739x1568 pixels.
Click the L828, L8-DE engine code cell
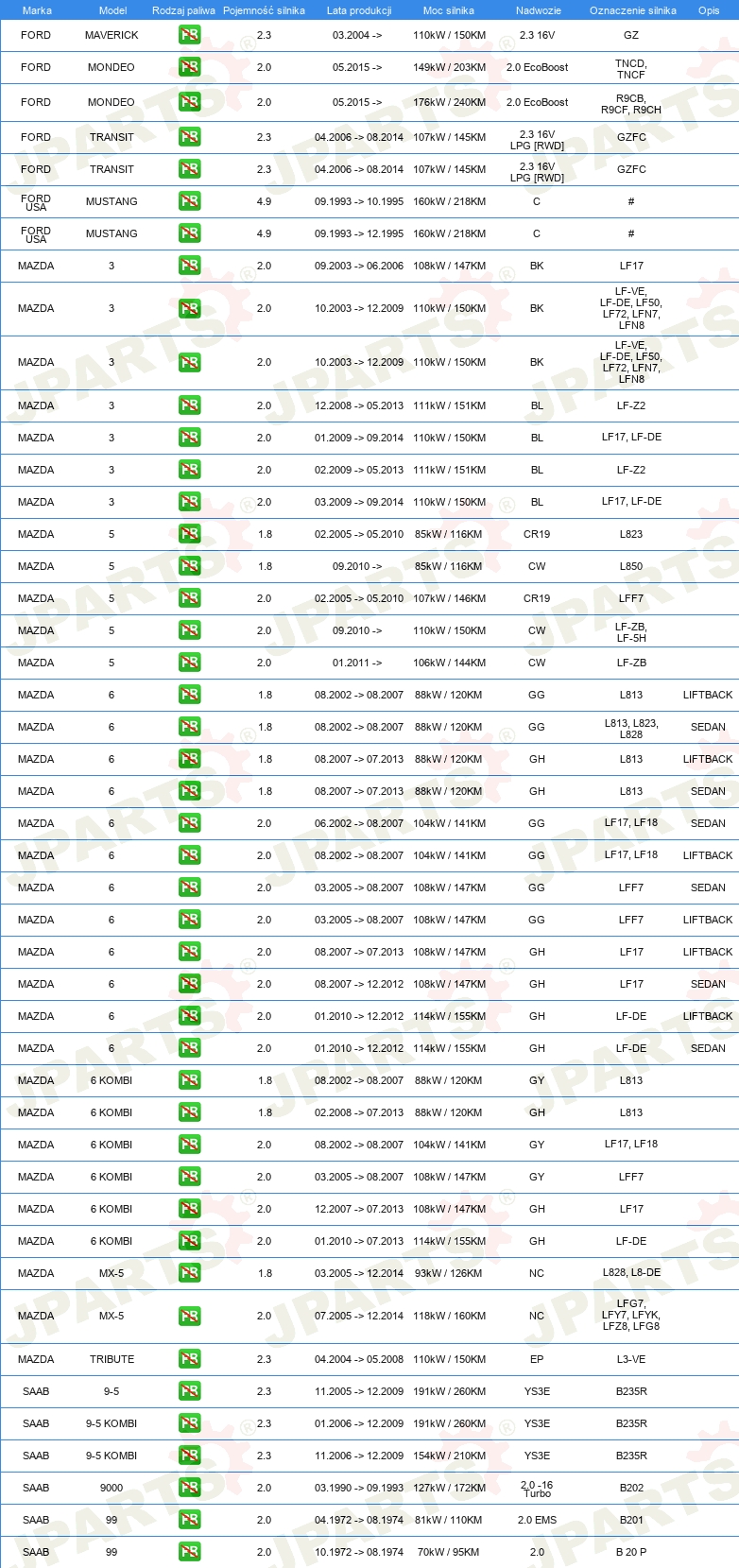pyautogui.click(x=631, y=1272)
